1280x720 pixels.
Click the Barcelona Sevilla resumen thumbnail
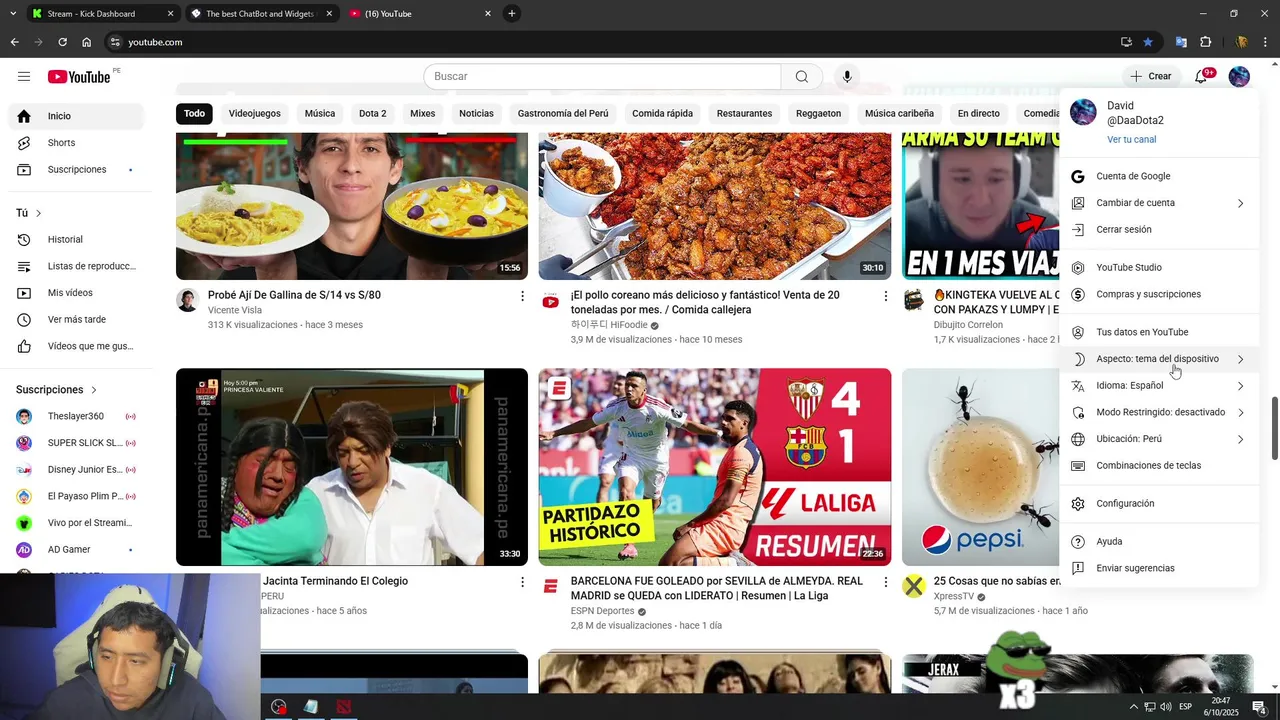click(715, 467)
